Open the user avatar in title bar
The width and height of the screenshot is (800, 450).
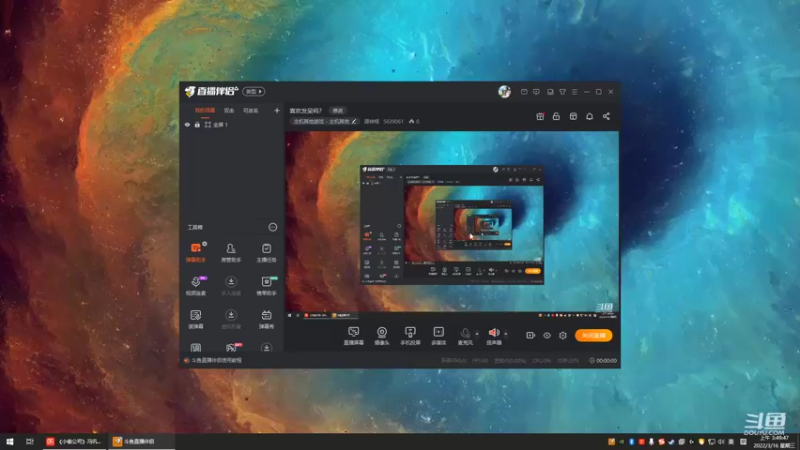coord(504,91)
